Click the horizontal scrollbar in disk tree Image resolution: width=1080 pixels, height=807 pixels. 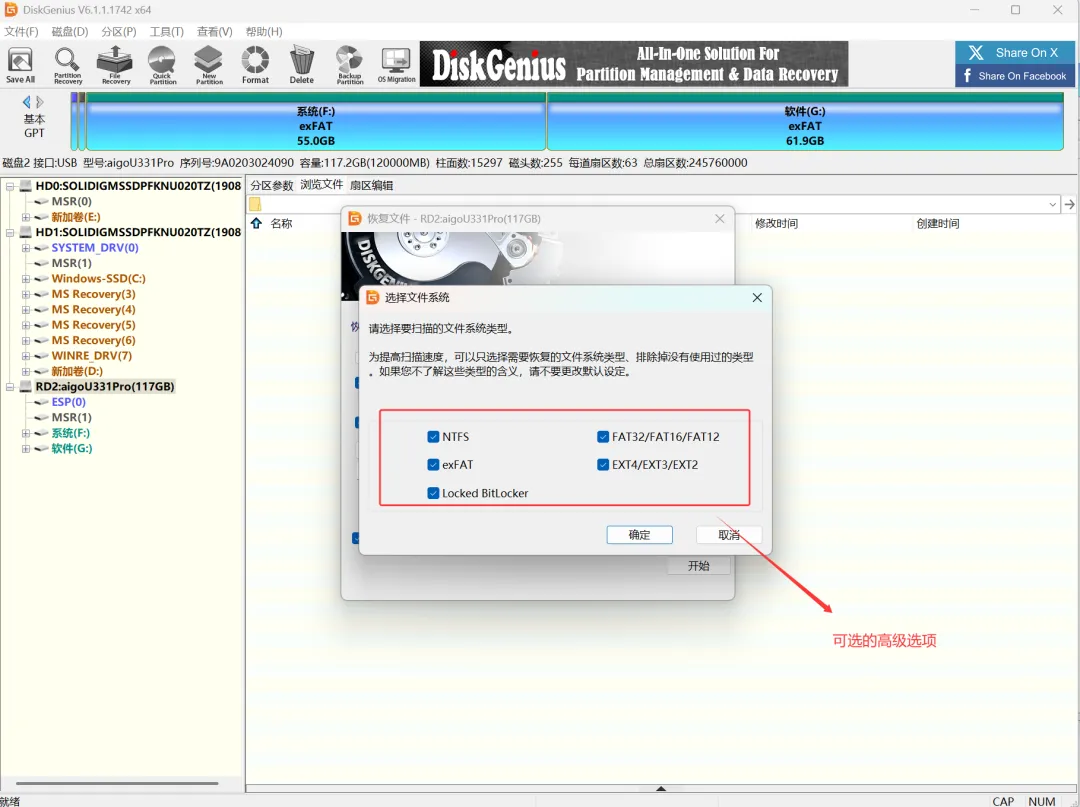(117, 783)
